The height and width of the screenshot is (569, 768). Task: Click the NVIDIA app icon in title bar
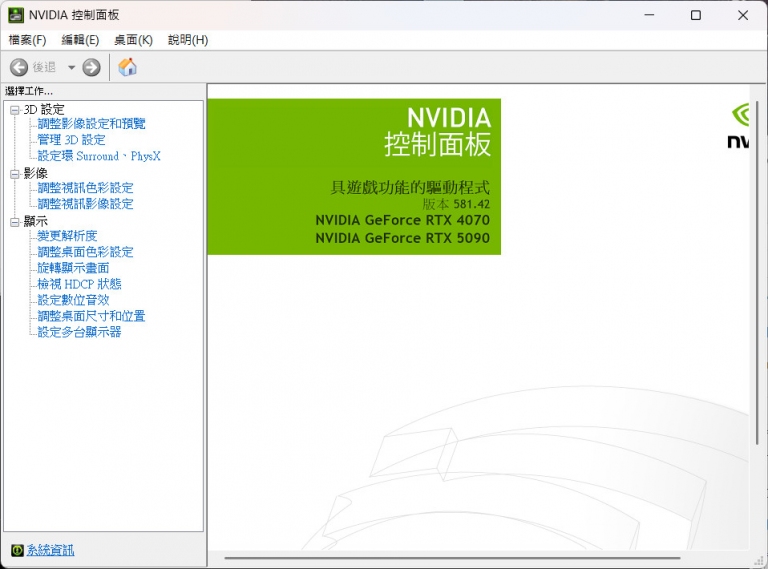point(16,15)
